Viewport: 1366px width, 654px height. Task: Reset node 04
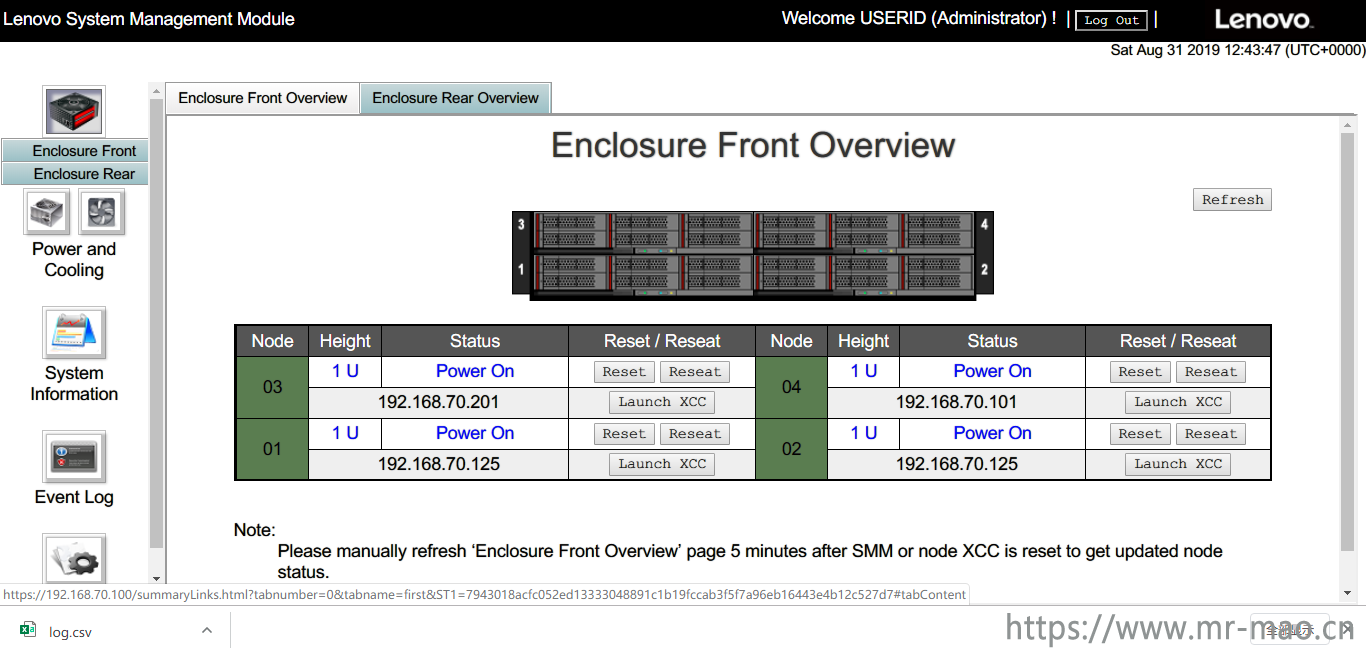[x=1140, y=372]
